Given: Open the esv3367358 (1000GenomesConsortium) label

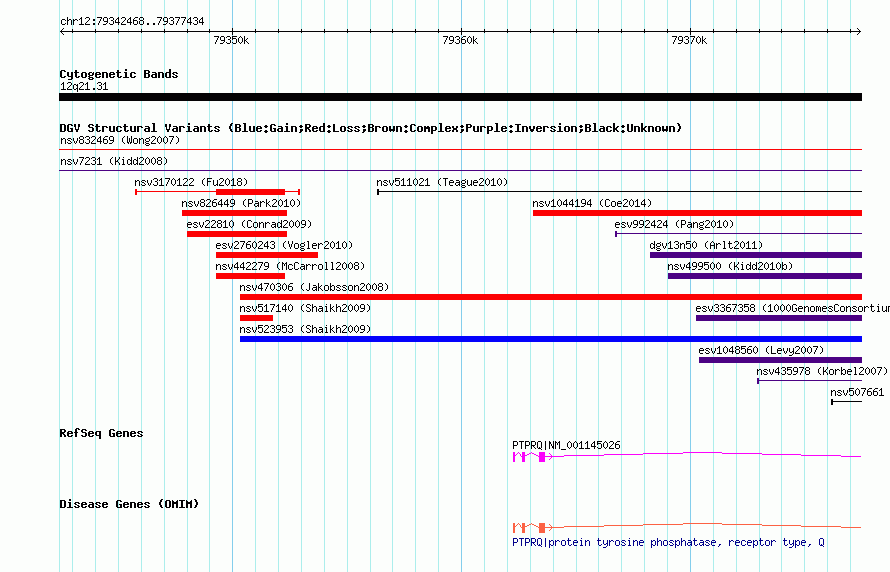Looking at the screenshot, I should 792,308.
